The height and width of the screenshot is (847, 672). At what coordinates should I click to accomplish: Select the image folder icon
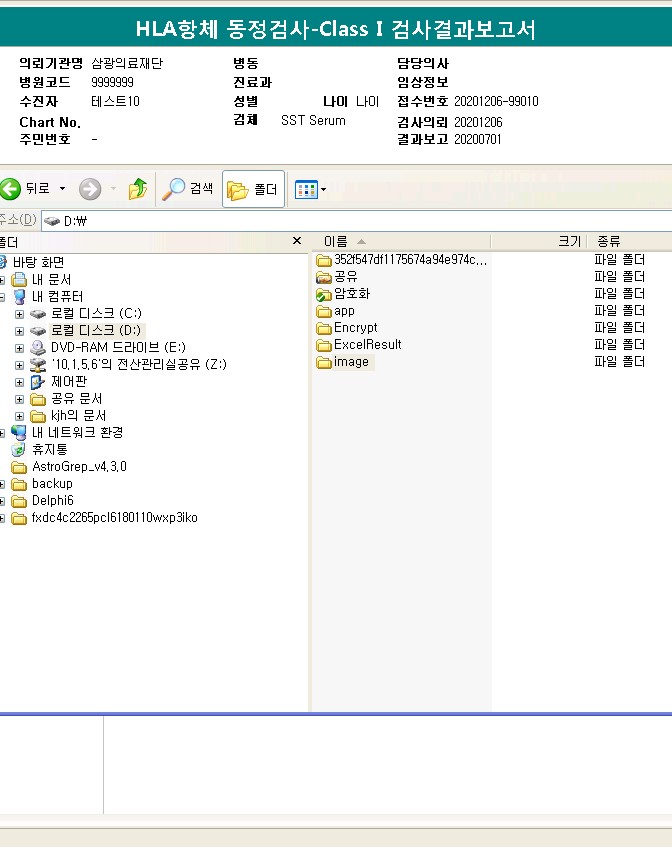[324, 362]
